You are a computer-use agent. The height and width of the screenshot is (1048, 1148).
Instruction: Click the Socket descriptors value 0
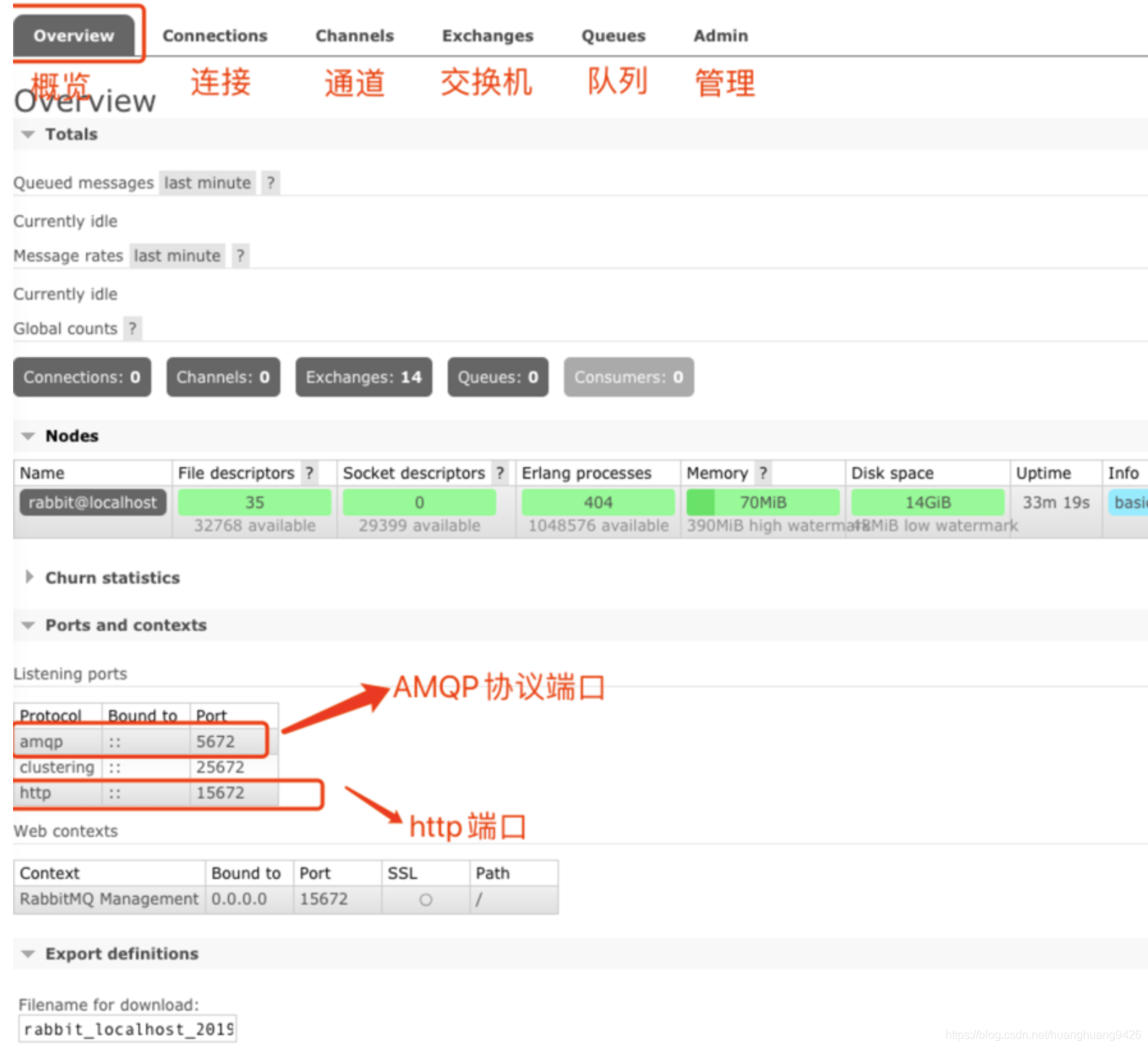419,502
